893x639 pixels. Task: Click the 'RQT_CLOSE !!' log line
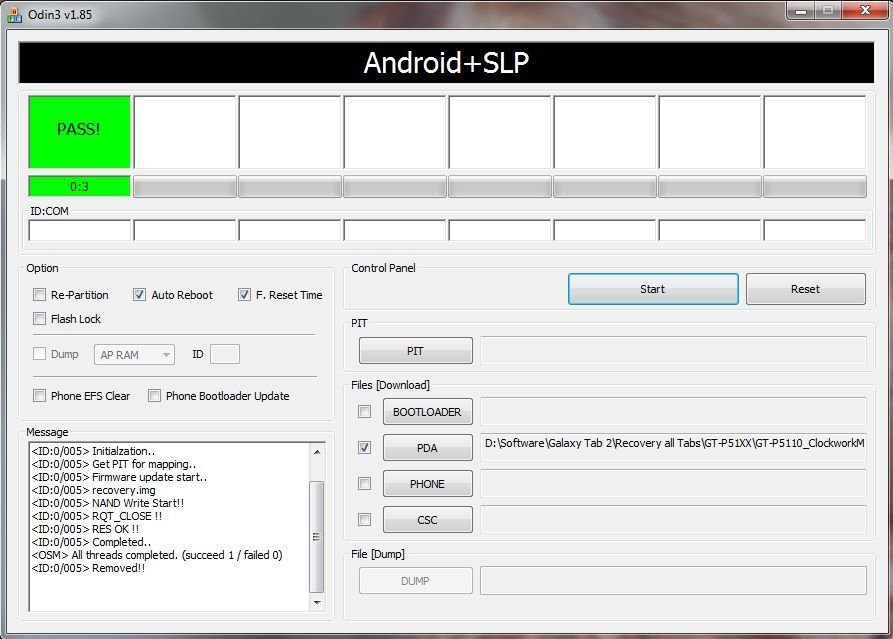(x=96, y=516)
